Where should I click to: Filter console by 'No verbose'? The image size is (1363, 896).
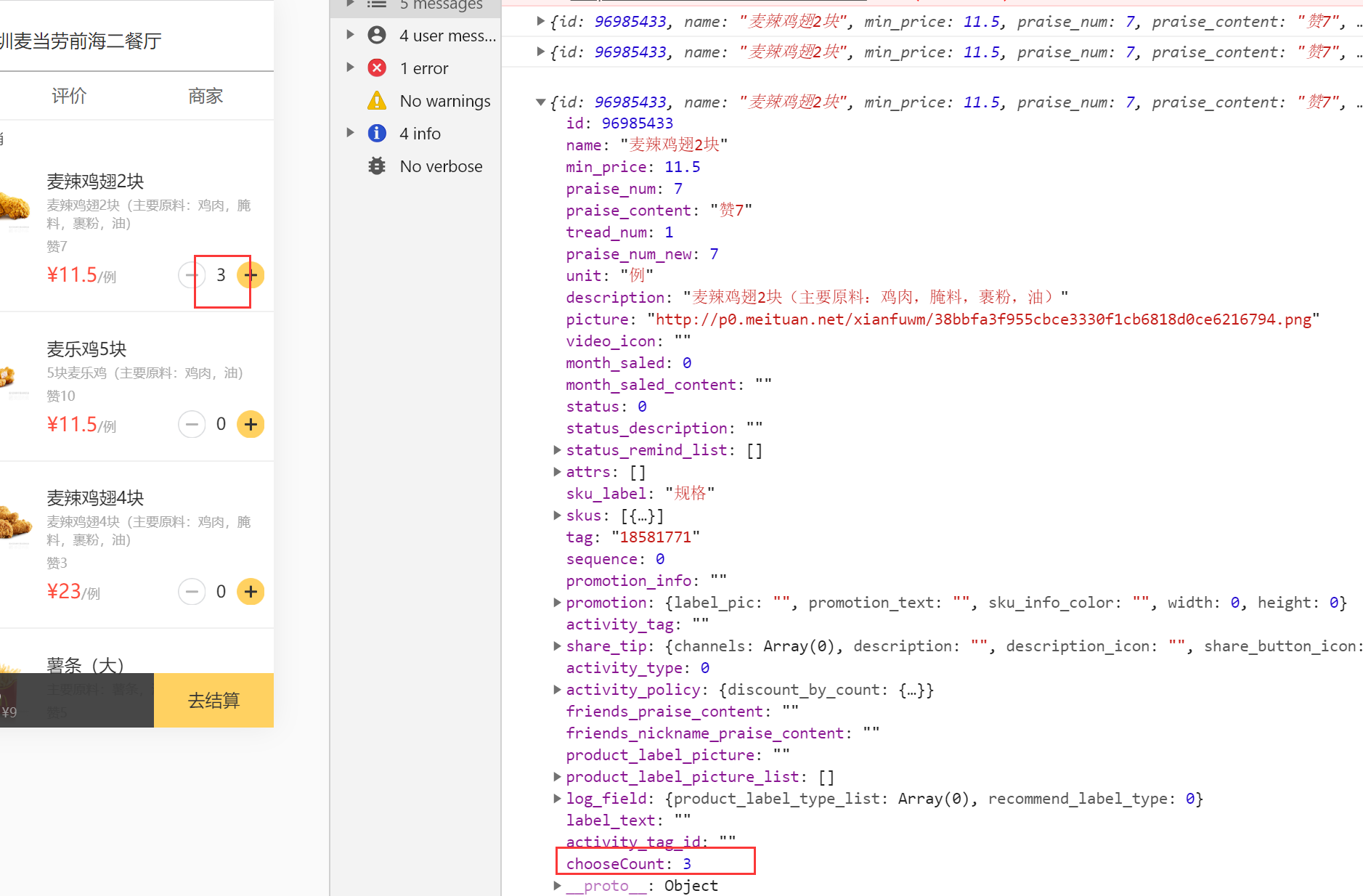(441, 166)
